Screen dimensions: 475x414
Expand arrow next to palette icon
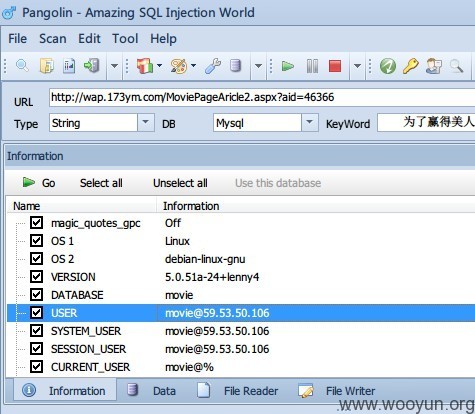point(194,66)
